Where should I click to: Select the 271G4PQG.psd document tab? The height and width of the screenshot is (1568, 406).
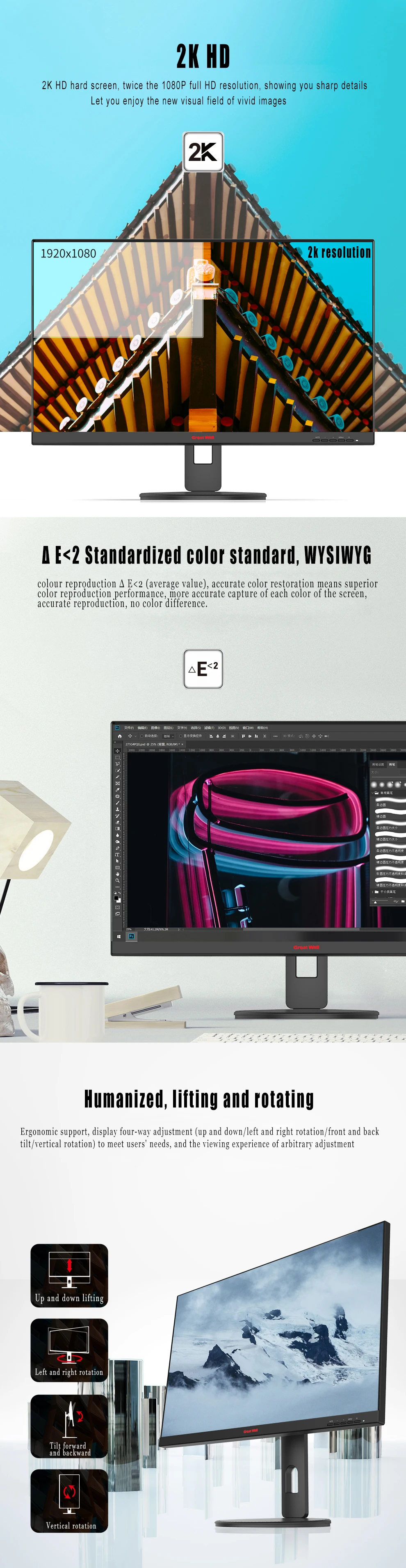pyautogui.click(x=154, y=744)
